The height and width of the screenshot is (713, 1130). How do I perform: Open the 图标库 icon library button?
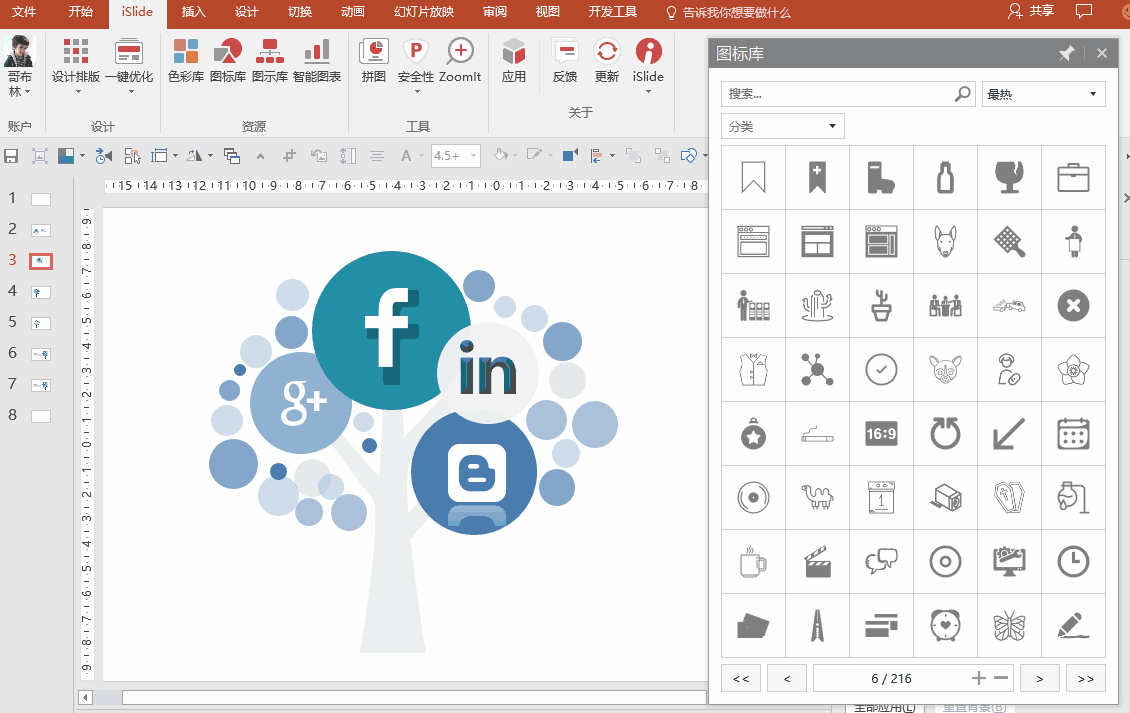pyautogui.click(x=228, y=61)
